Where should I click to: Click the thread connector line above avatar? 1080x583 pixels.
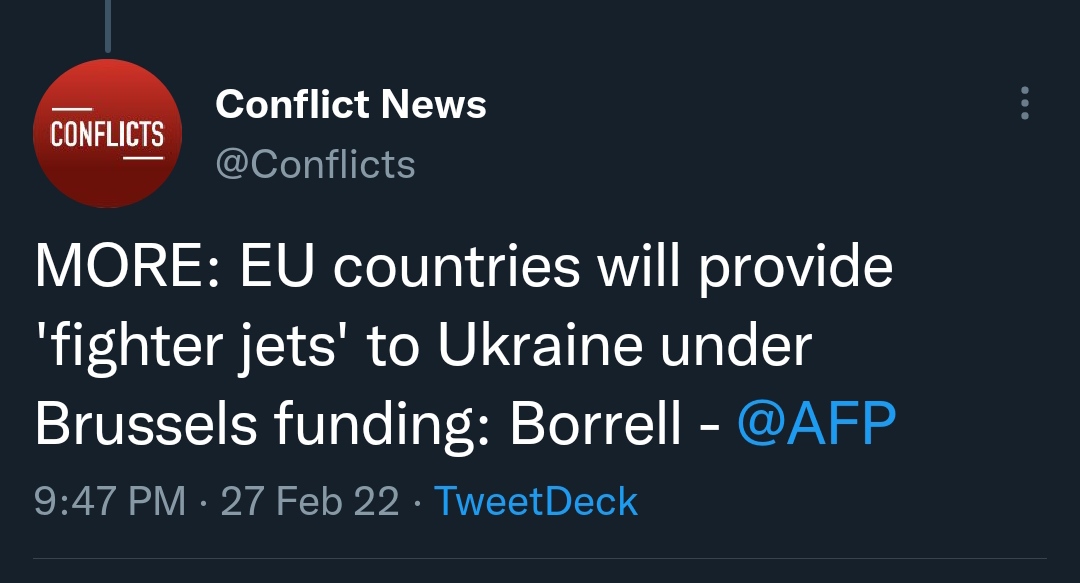coord(107,25)
